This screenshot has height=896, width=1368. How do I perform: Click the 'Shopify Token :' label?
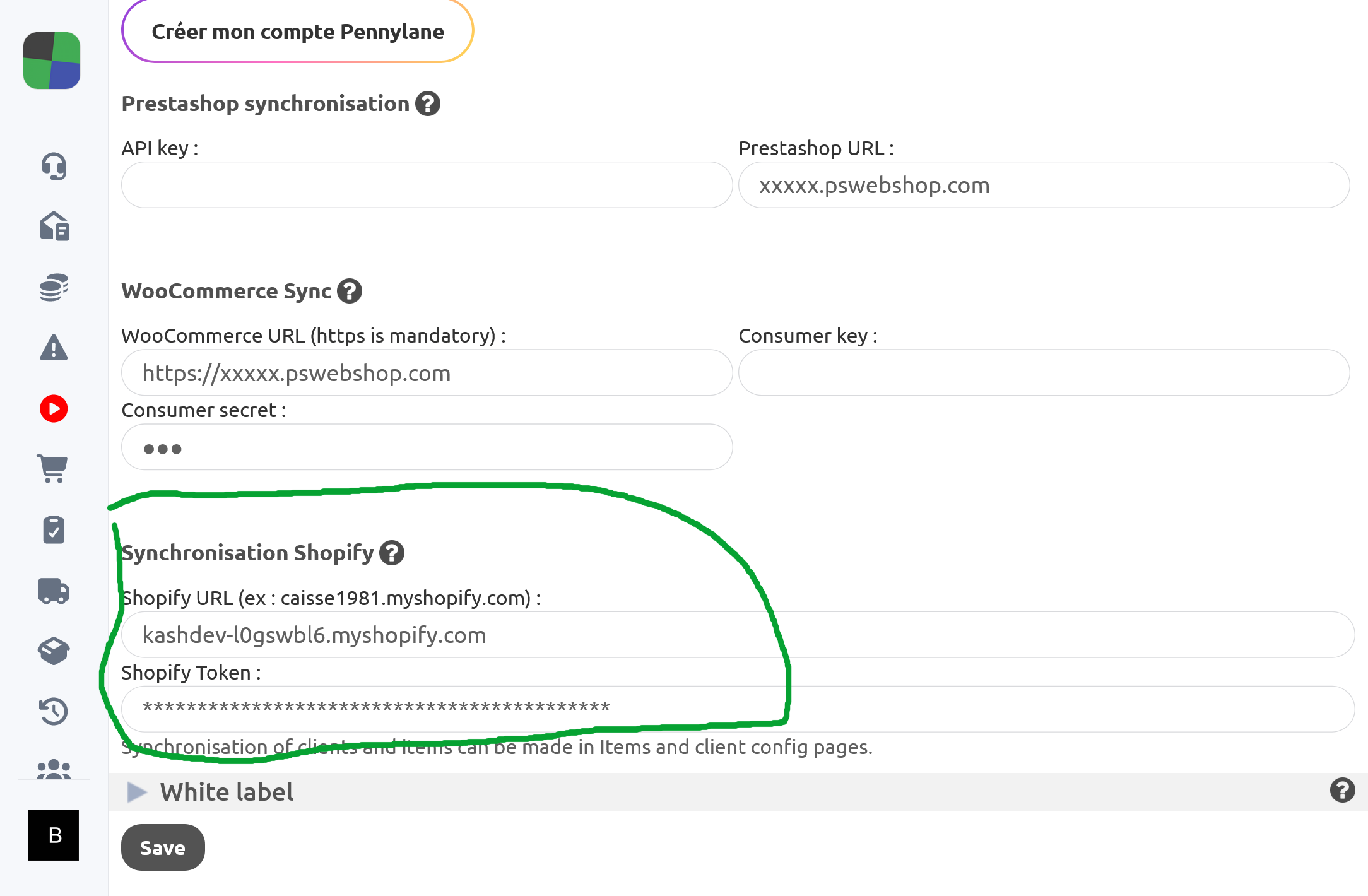[x=191, y=673]
